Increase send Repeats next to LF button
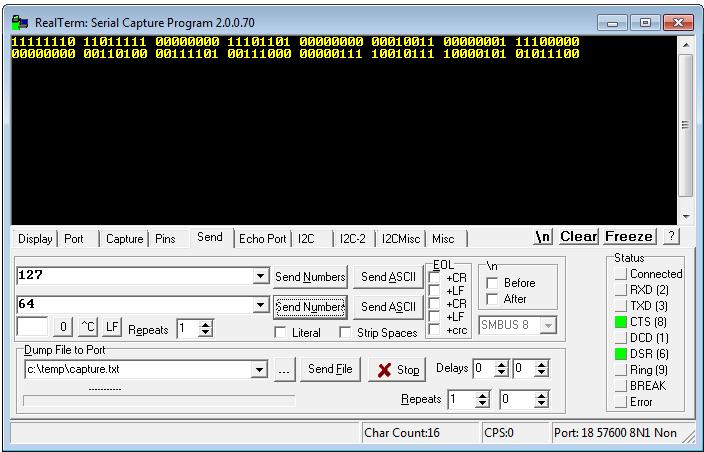This screenshot has height=452, width=704. point(206,325)
